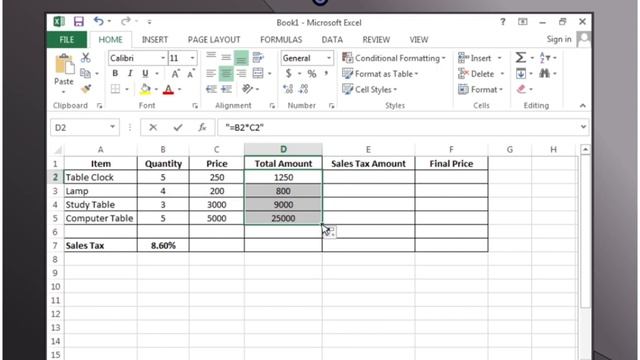Viewport: 640px width, 360px height.
Task: Undo the last action
Action: coord(98,21)
